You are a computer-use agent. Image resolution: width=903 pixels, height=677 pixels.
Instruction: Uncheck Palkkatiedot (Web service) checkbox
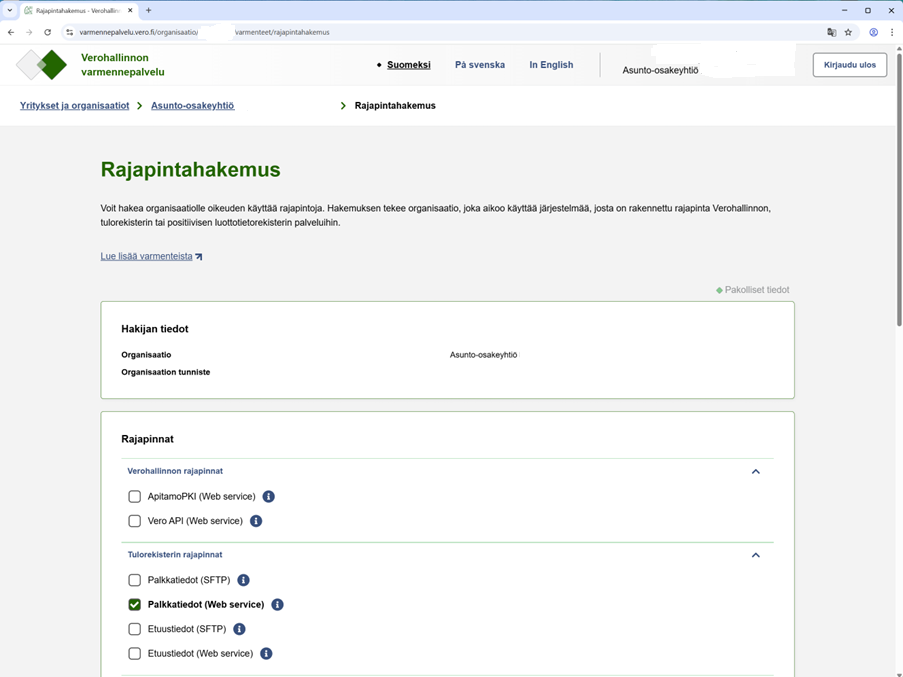tap(134, 605)
